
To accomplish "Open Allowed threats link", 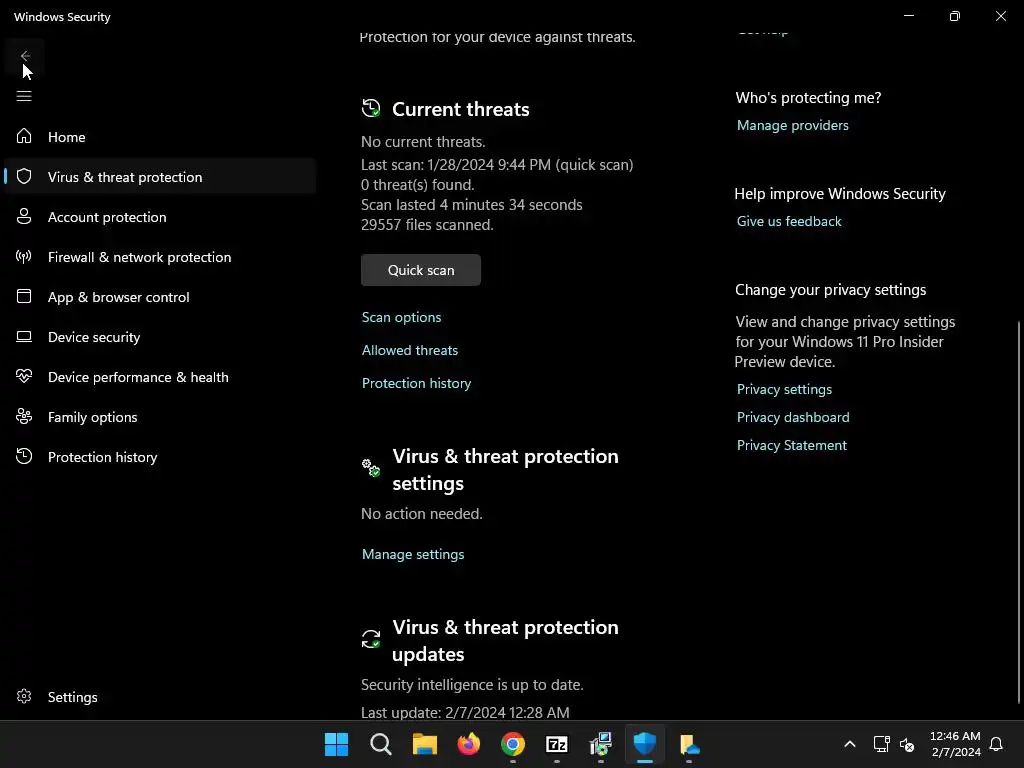I will (x=409, y=350).
